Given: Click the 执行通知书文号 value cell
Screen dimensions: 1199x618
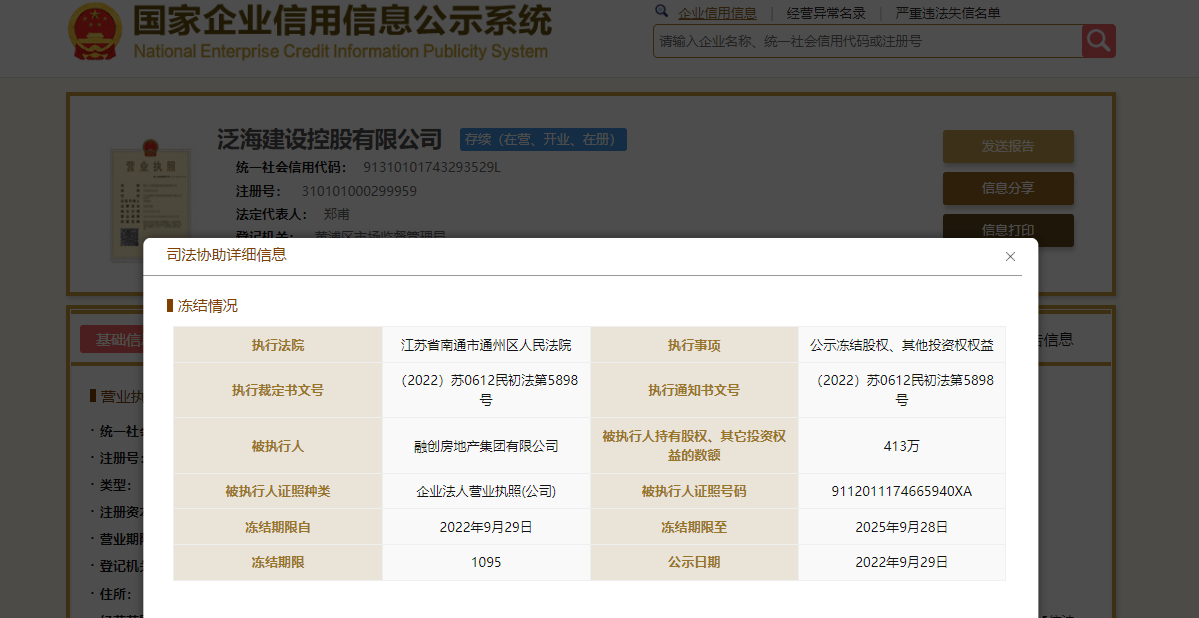Looking at the screenshot, I should point(902,390).
